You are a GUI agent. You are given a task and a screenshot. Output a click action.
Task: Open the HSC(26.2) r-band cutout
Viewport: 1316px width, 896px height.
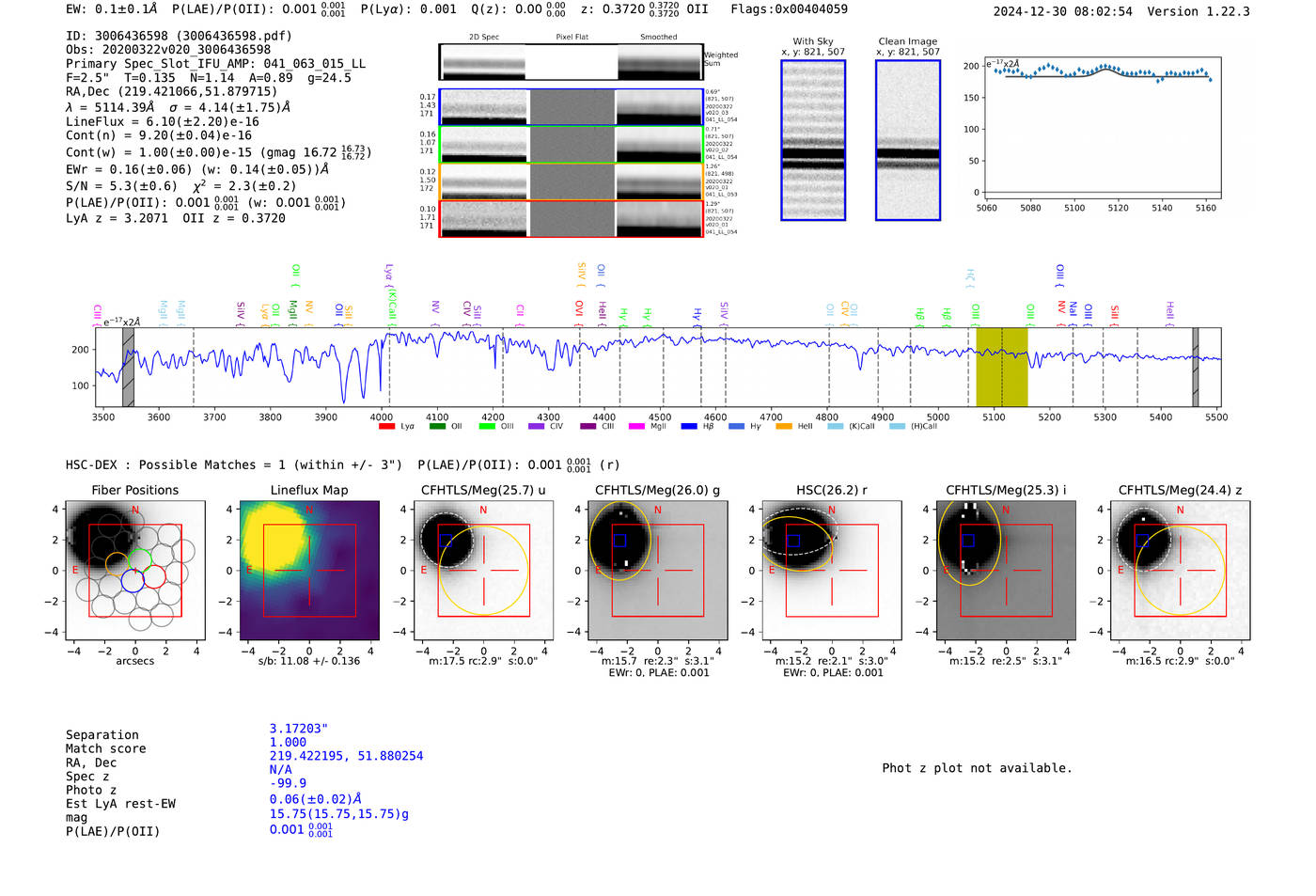[832, 570]
